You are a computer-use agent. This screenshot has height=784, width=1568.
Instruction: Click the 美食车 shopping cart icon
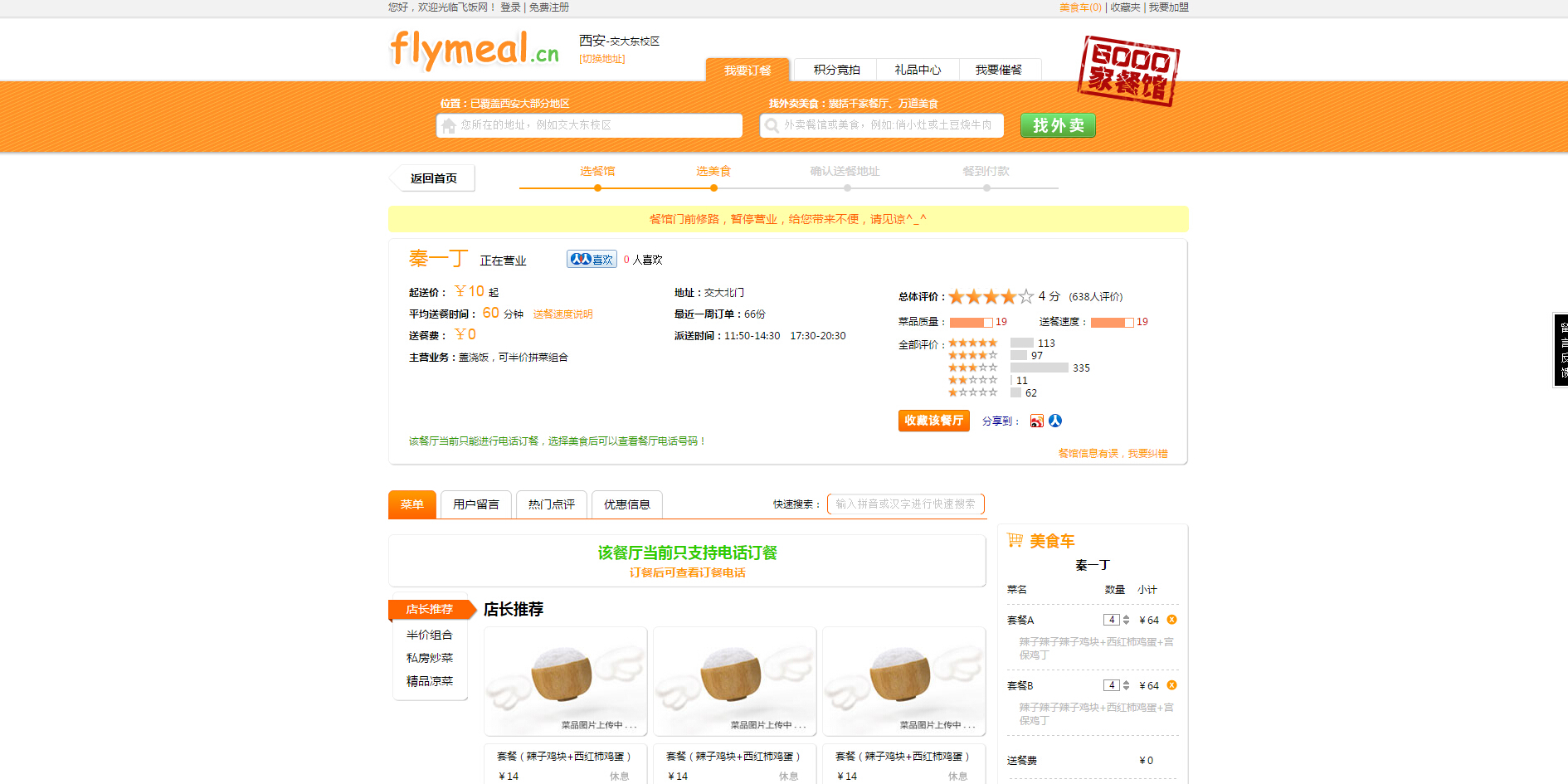click(1015, 541)
